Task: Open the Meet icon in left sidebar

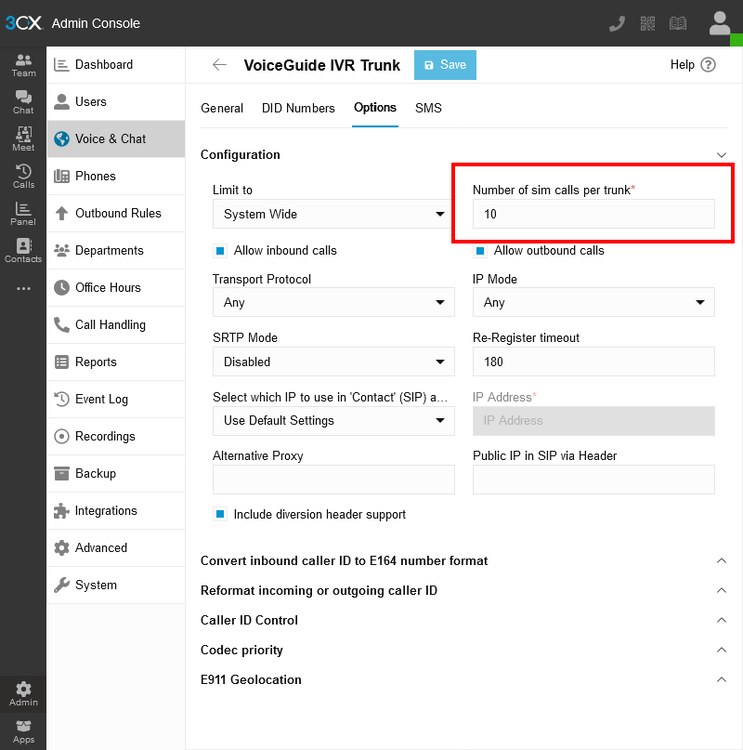Action: (23, 139)
